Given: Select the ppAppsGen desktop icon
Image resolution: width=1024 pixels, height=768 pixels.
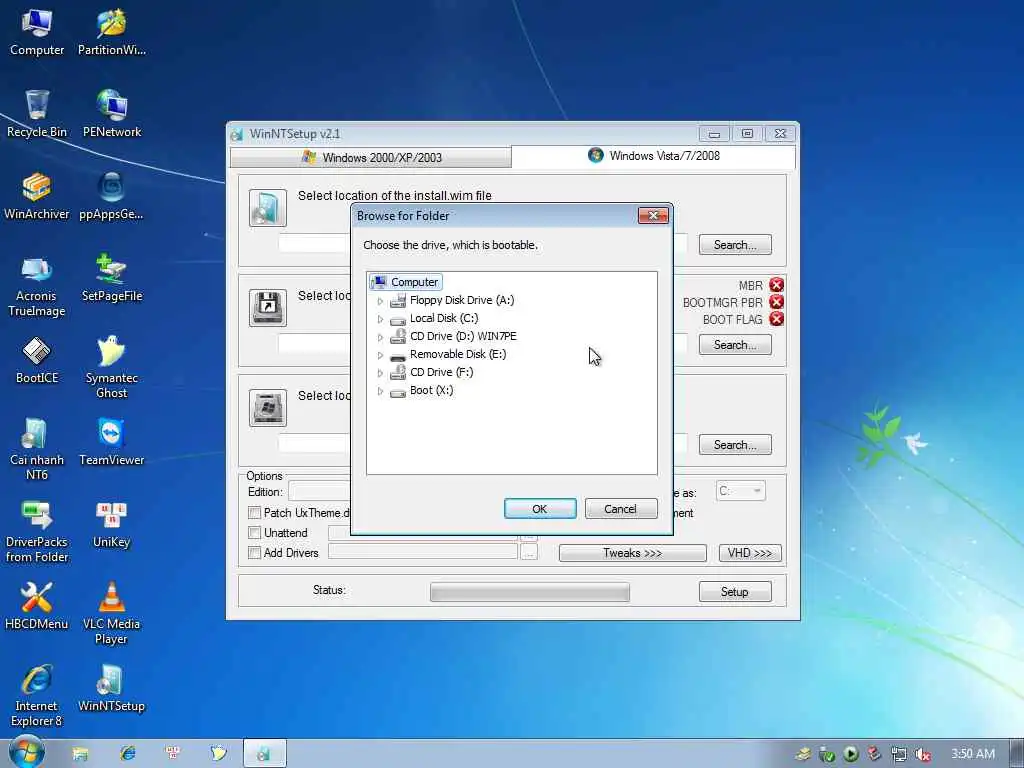Looking at the screenshot, I should pyautogui.click(x=112, y=197).
